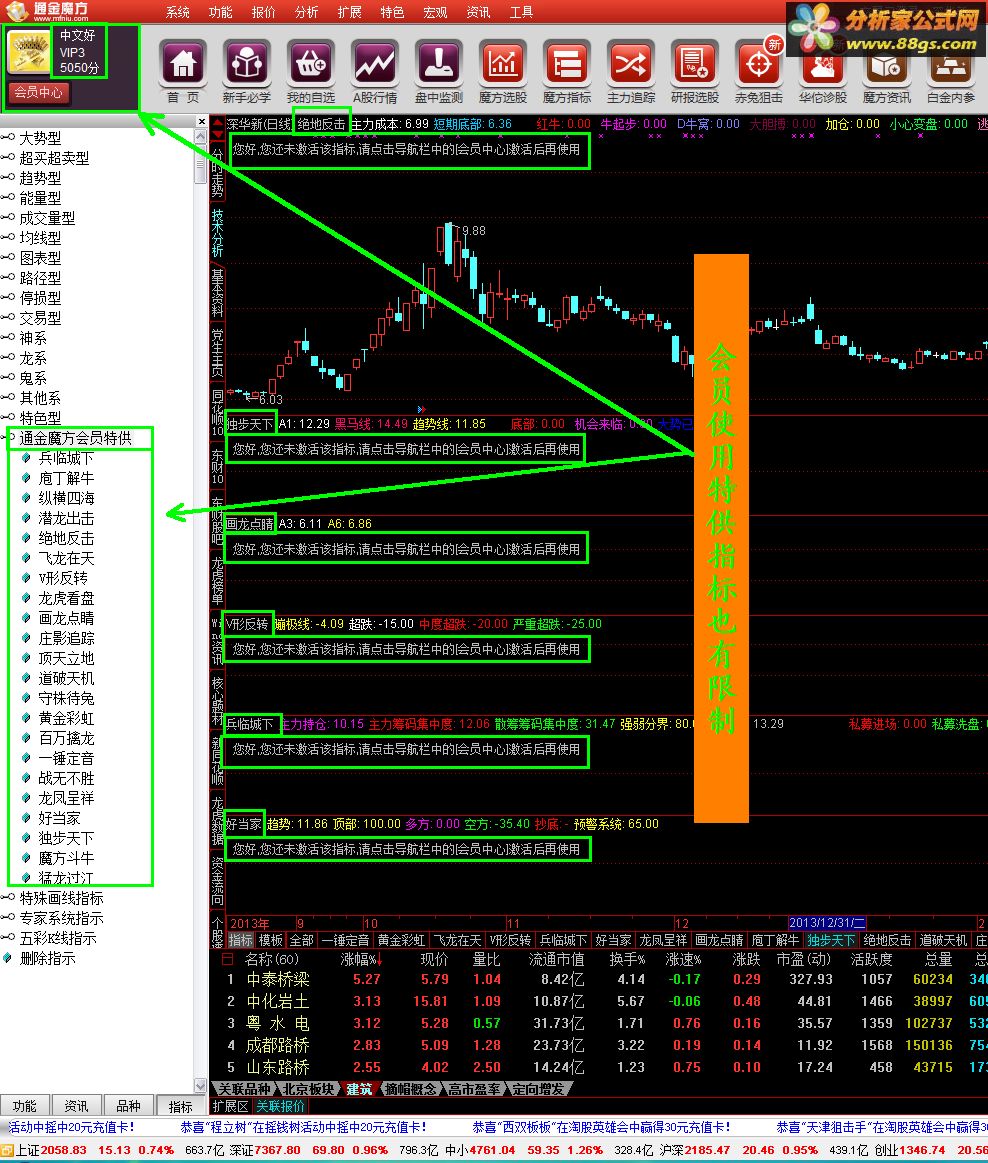Expand the 大势型 indicator category

40,138
